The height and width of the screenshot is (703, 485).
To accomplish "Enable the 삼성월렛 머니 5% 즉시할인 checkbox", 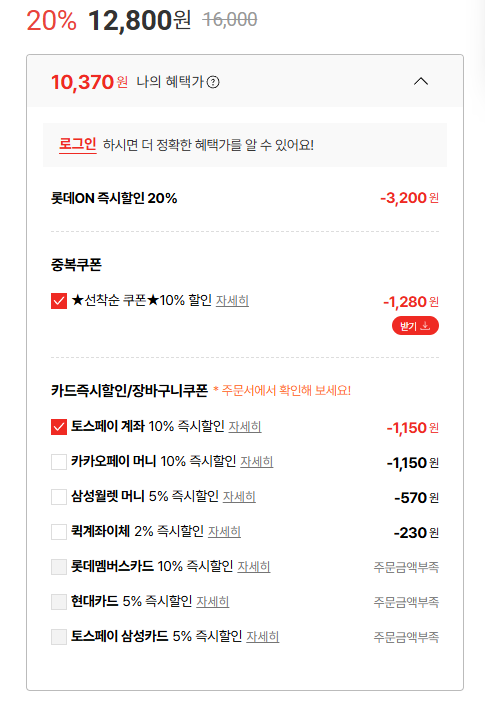I will 59,497.
